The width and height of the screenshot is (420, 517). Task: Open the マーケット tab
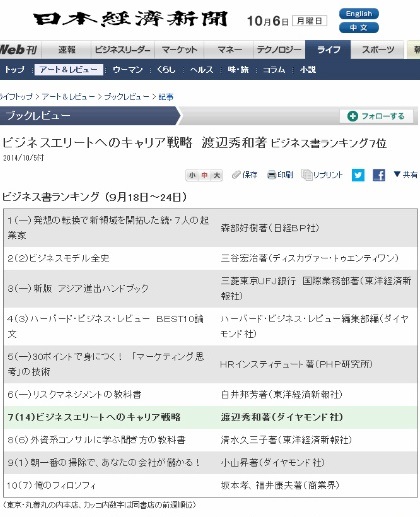pyautogui.click(x=179, y=50)
